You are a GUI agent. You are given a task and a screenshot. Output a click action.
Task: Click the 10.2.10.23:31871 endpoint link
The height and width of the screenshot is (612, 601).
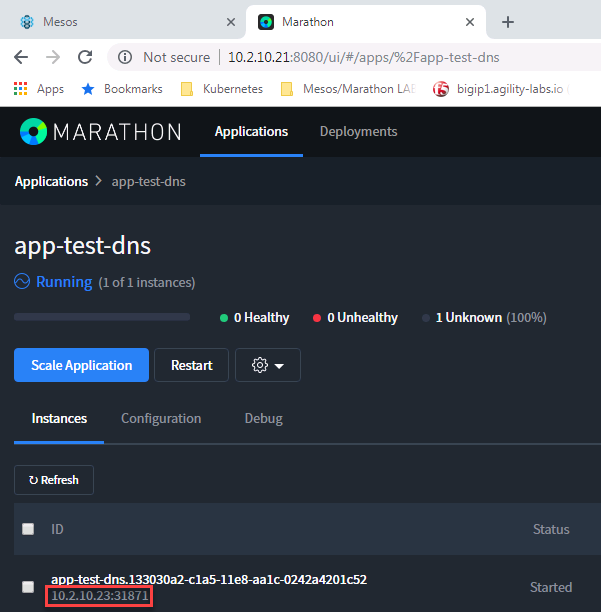click(100, 596)
